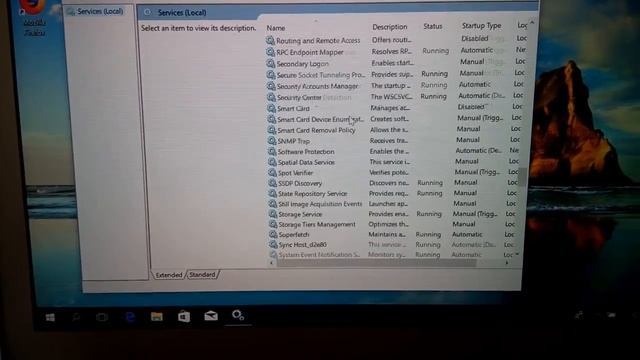Click the Security Center service icon

[x=271, y=97]
